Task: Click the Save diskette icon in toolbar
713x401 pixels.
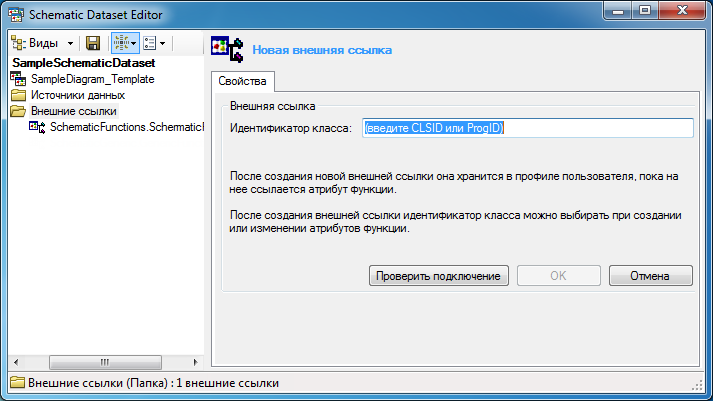Action: tap(93, 44)
